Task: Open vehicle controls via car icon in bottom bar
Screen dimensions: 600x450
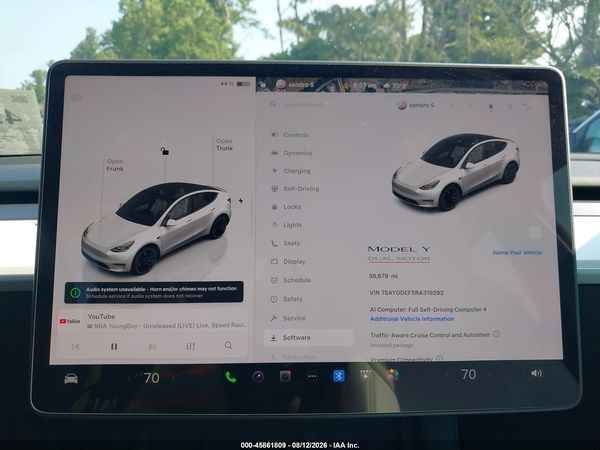Action: 71,378
